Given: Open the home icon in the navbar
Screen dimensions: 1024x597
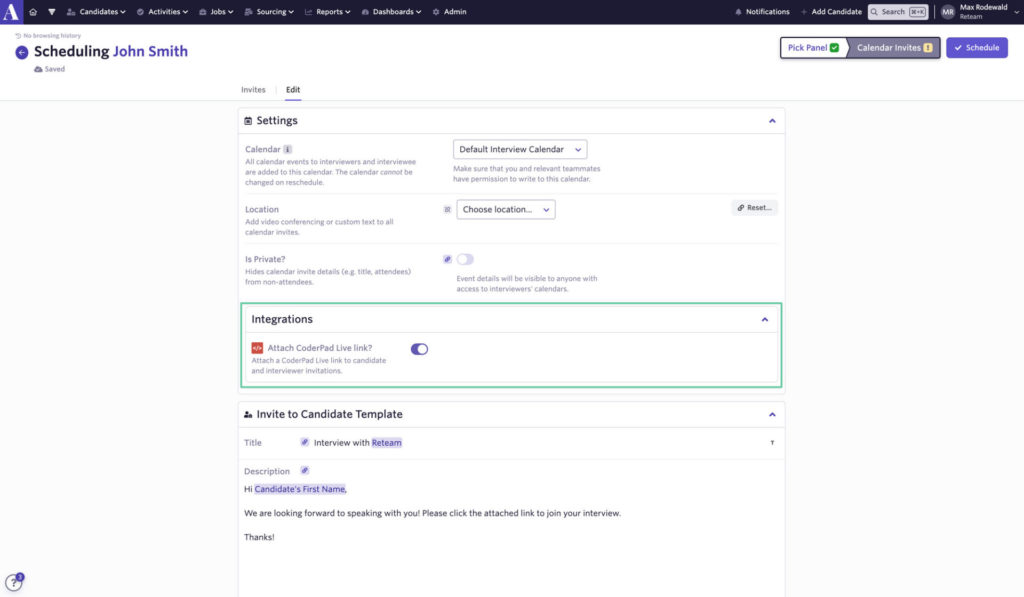Looking at the screenshot, I should point(35,11).
